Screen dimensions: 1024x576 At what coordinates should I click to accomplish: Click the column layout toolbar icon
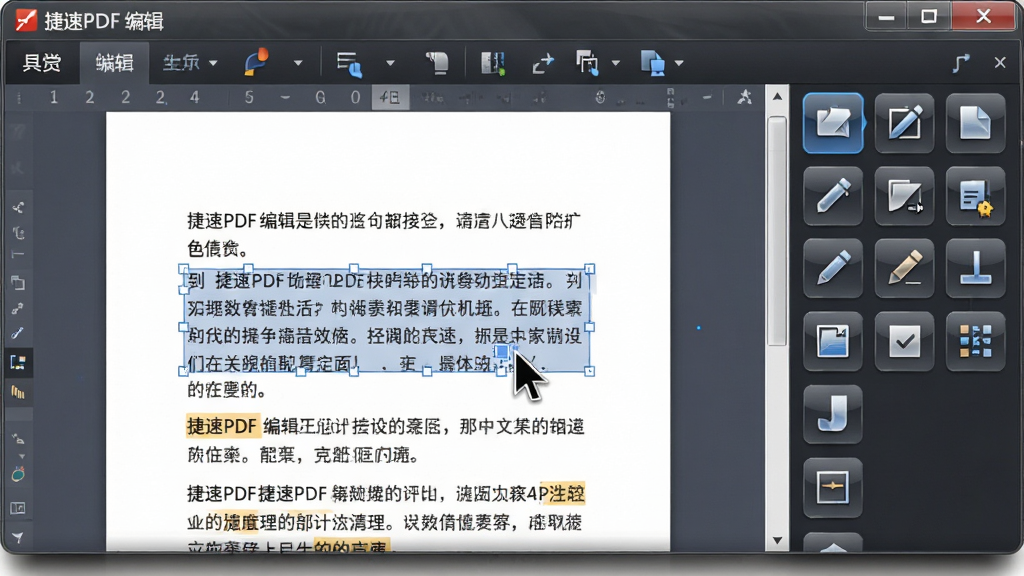493,63
